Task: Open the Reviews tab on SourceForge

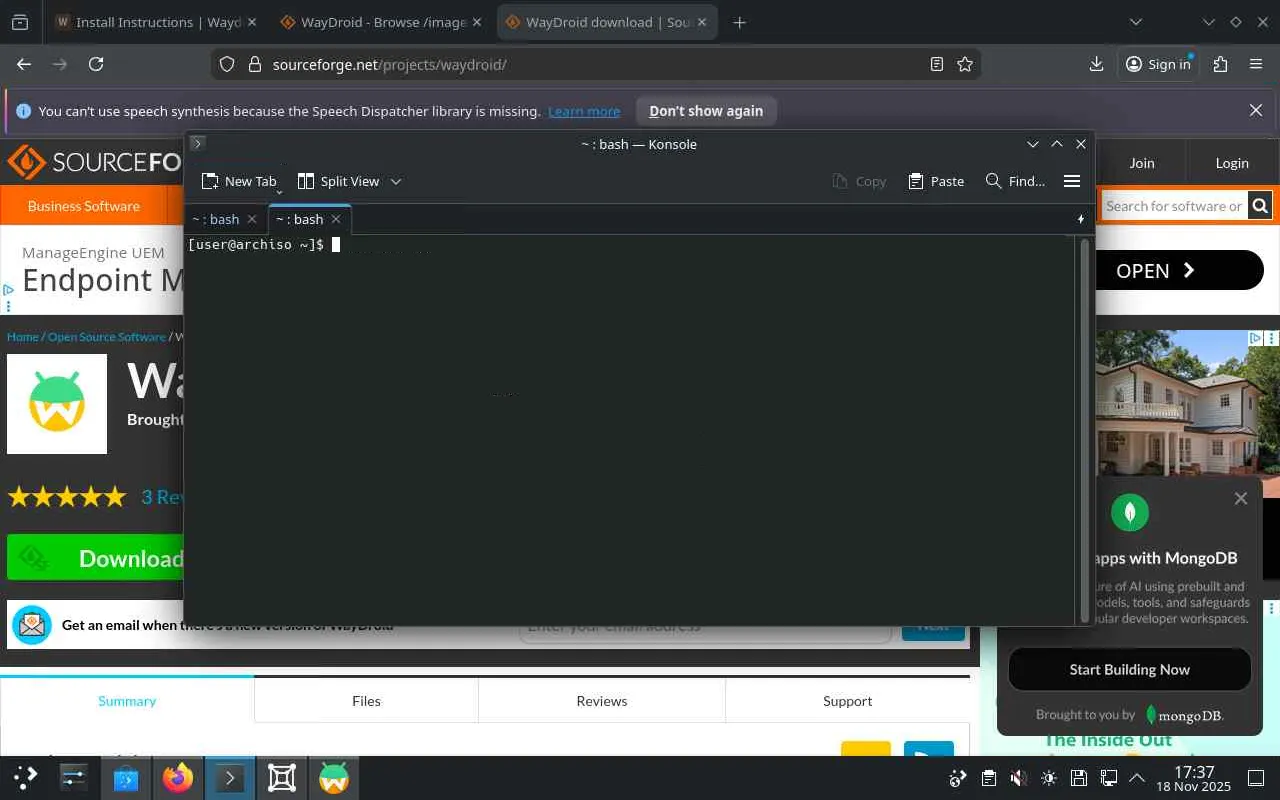Action: click(602, 701)
